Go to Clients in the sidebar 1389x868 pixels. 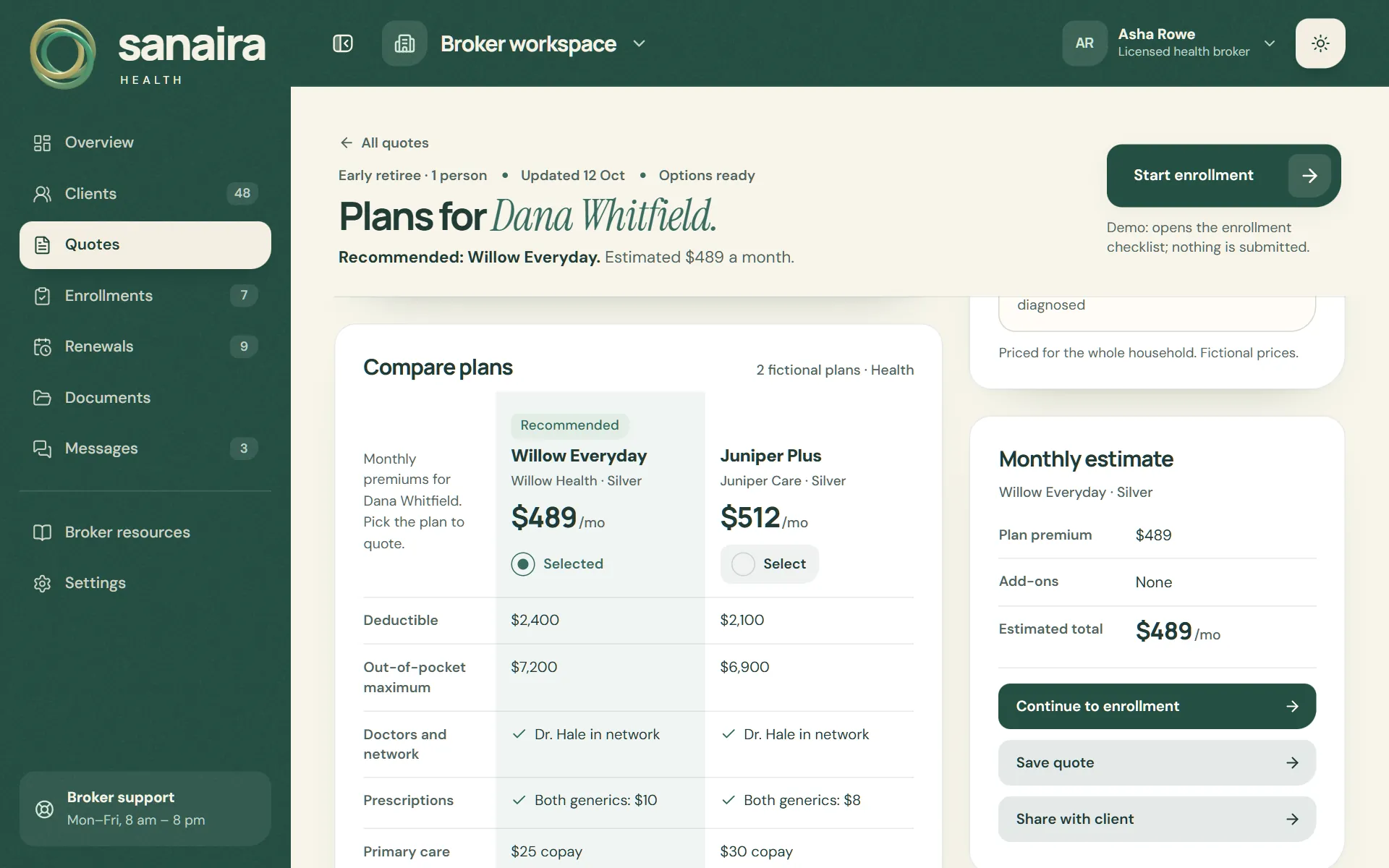145,194
